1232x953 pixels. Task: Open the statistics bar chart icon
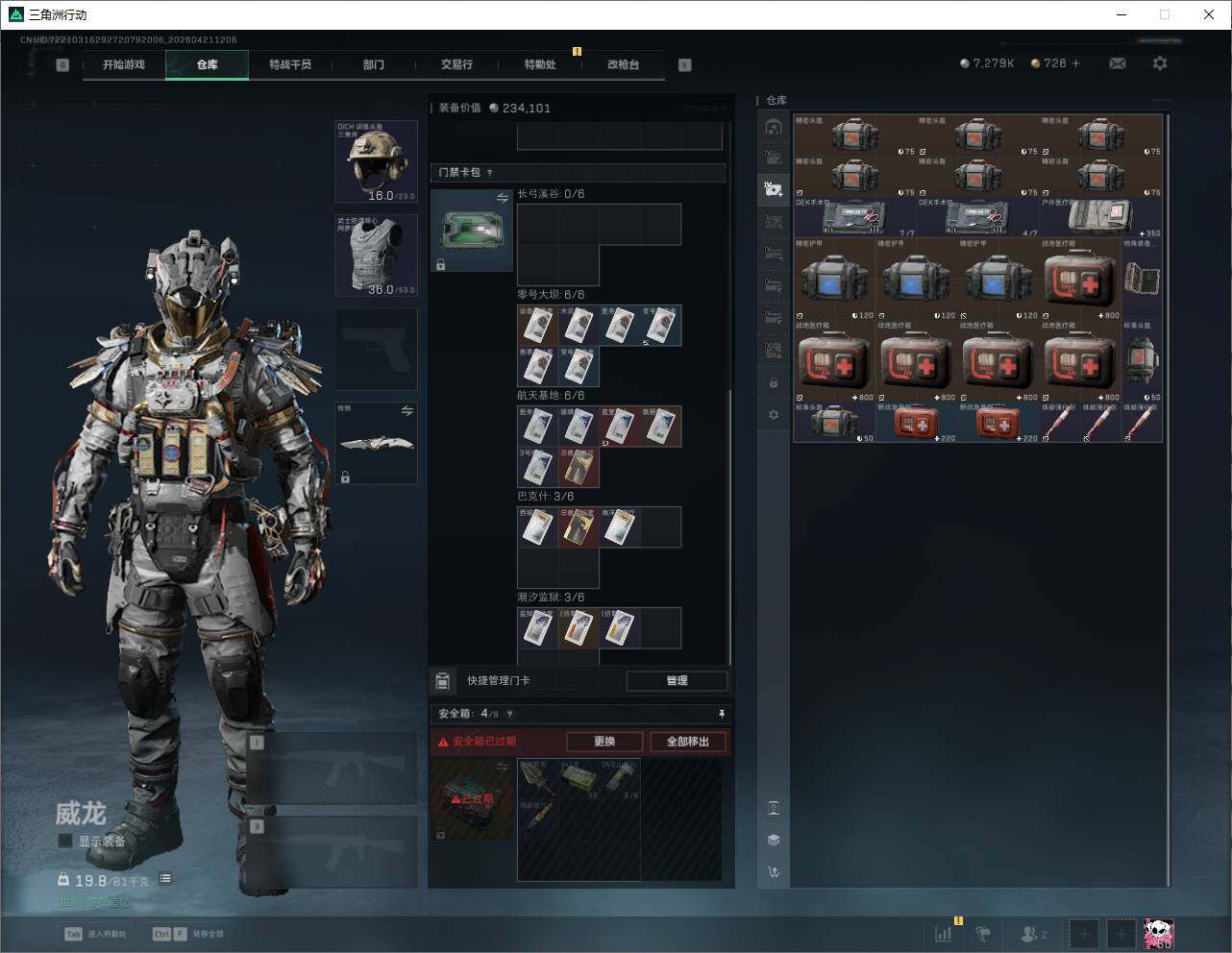[x=944, y=934]
